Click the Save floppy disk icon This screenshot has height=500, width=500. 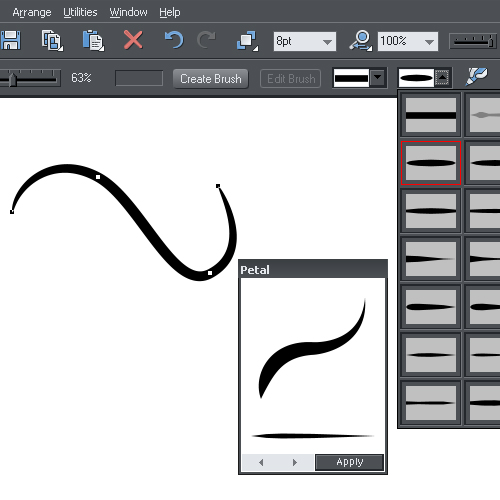[x=10, y=40]
